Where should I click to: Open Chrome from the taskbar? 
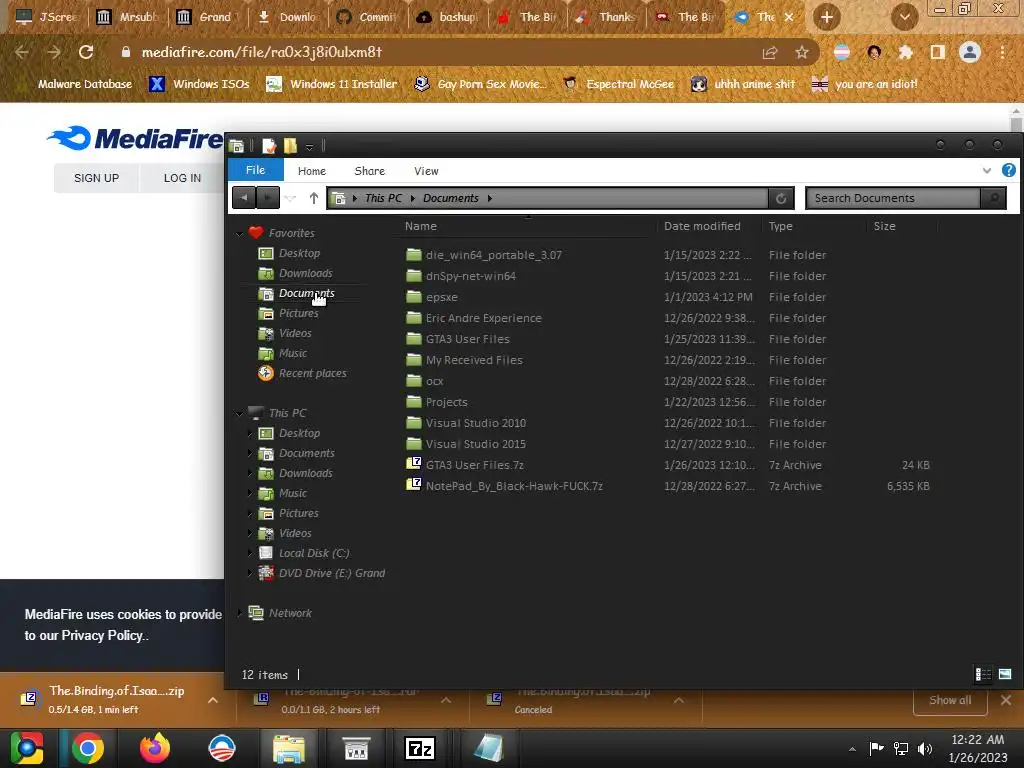click(88, 748)
